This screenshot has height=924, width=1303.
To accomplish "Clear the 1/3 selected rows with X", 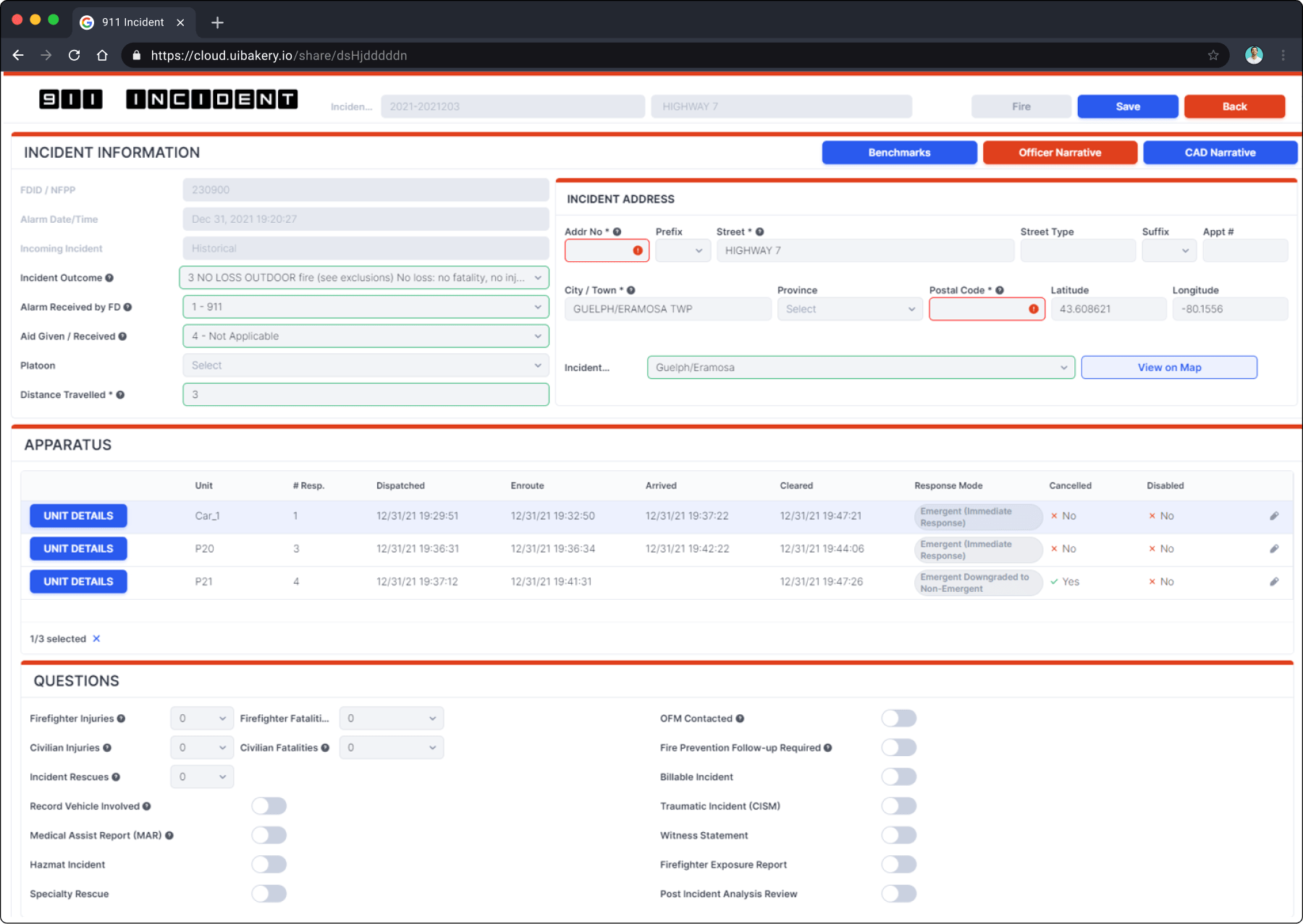I will coord(96,639).
